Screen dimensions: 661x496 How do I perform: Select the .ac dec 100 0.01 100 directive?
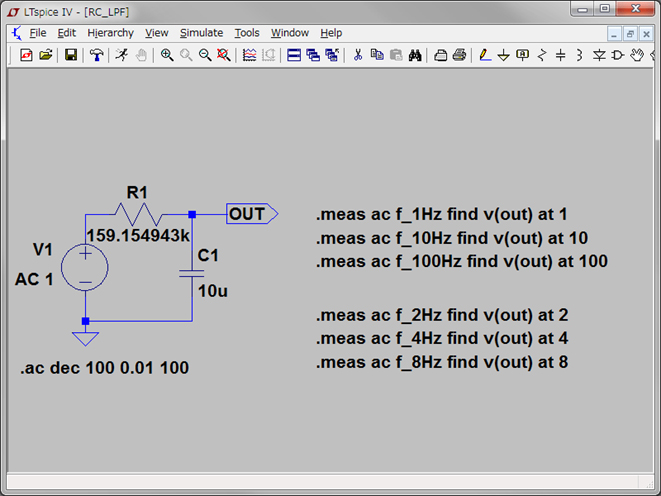(x=105, y=368)
